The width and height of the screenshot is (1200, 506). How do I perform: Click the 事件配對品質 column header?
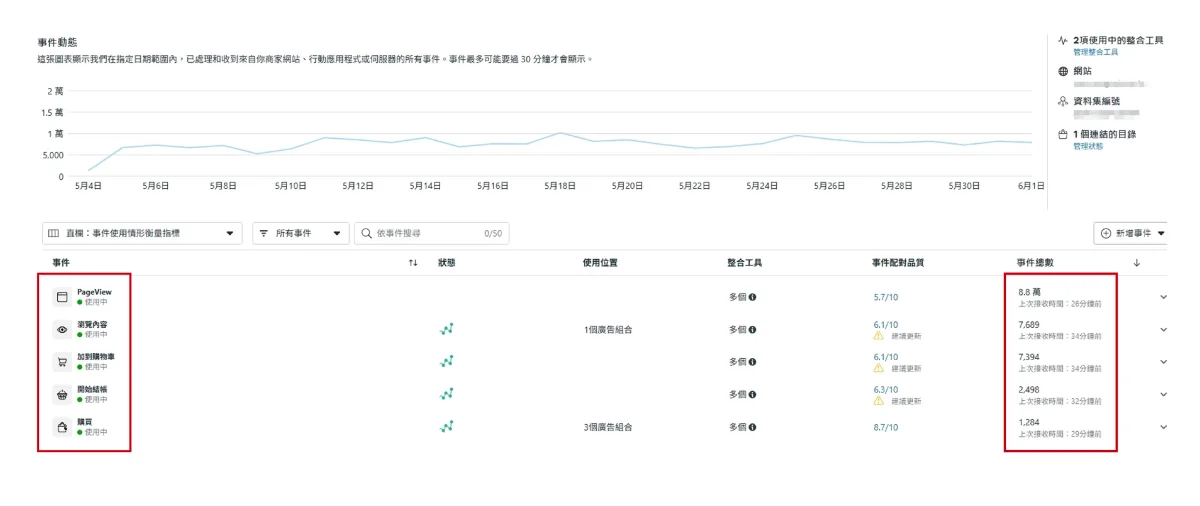899,263
